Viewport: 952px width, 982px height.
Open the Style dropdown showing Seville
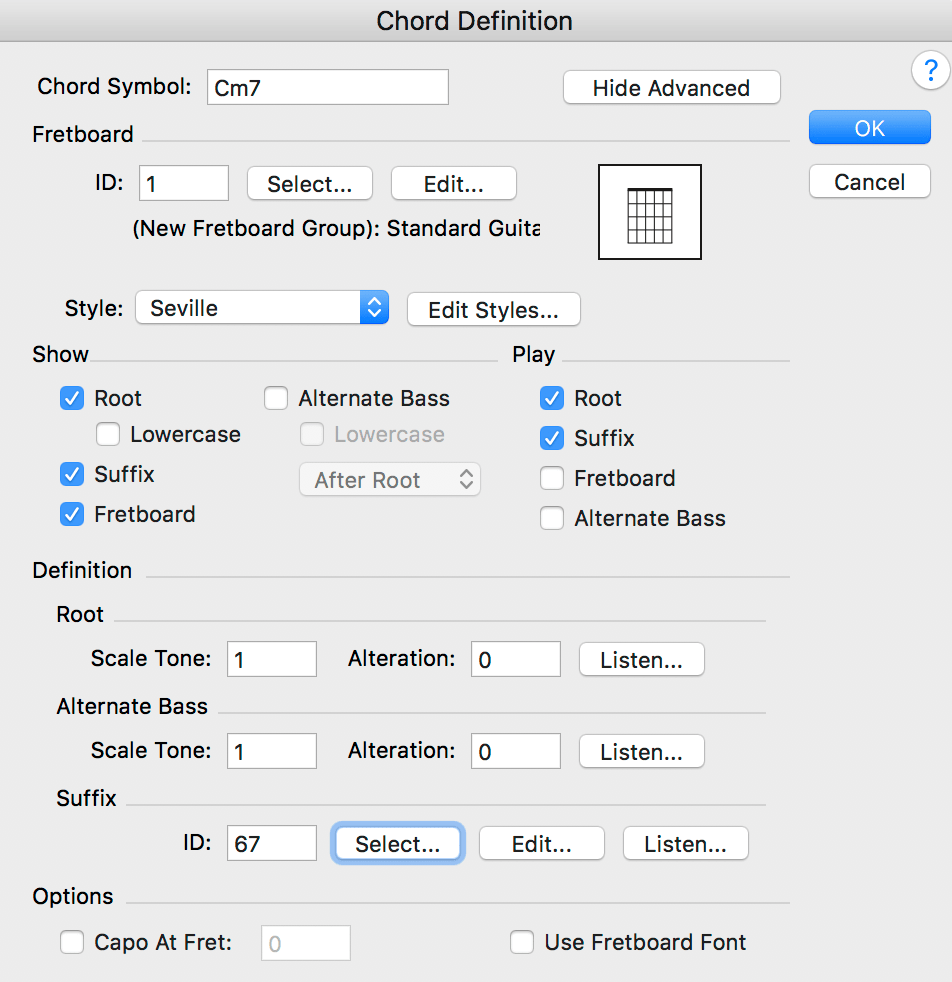click(x=260, y=309)
